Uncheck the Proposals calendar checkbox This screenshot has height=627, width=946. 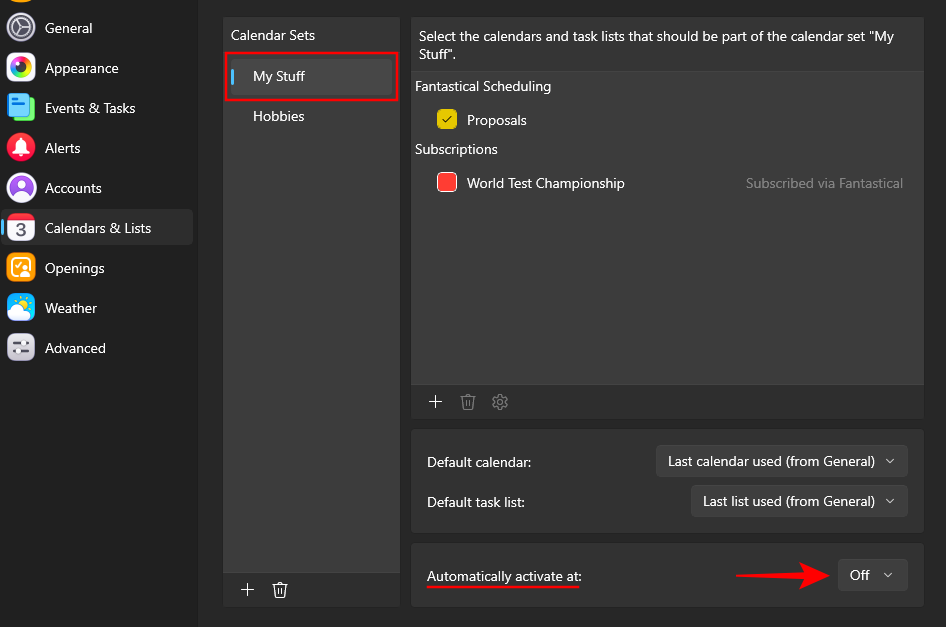point(447,120)
